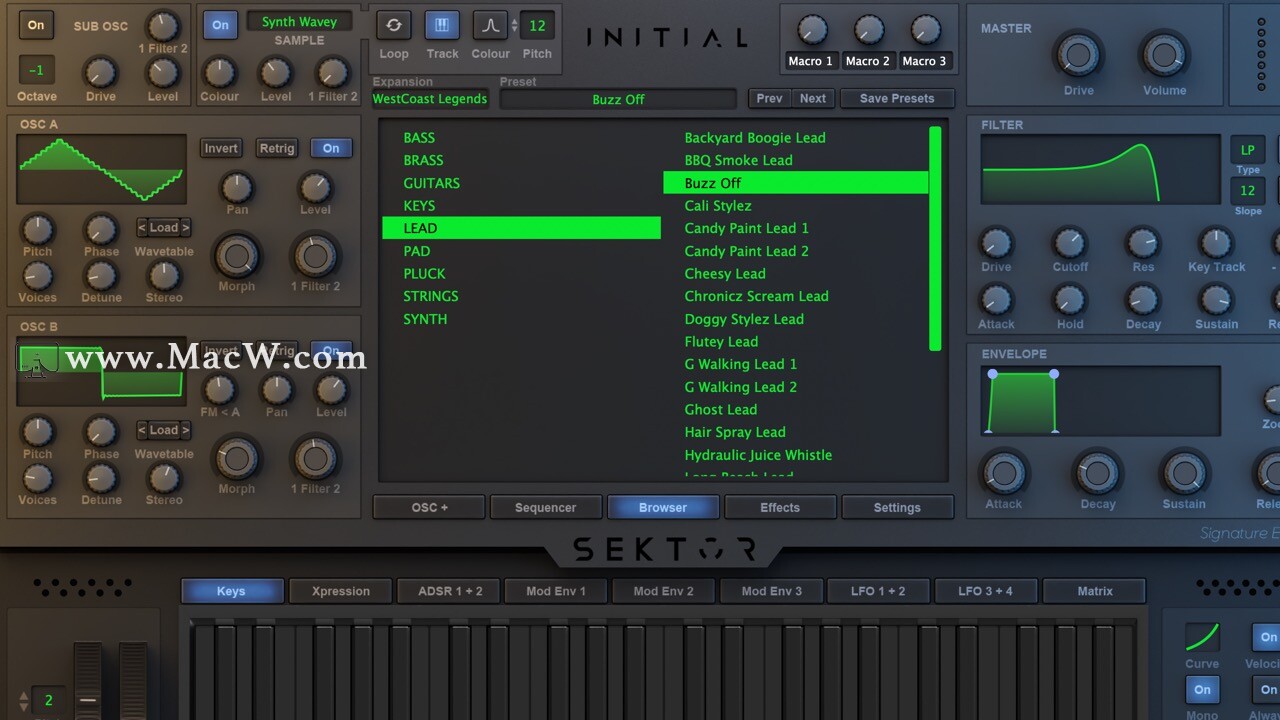Click the Filter Key Track knob
This screenshot has height=720, width=1280.
1216,242
